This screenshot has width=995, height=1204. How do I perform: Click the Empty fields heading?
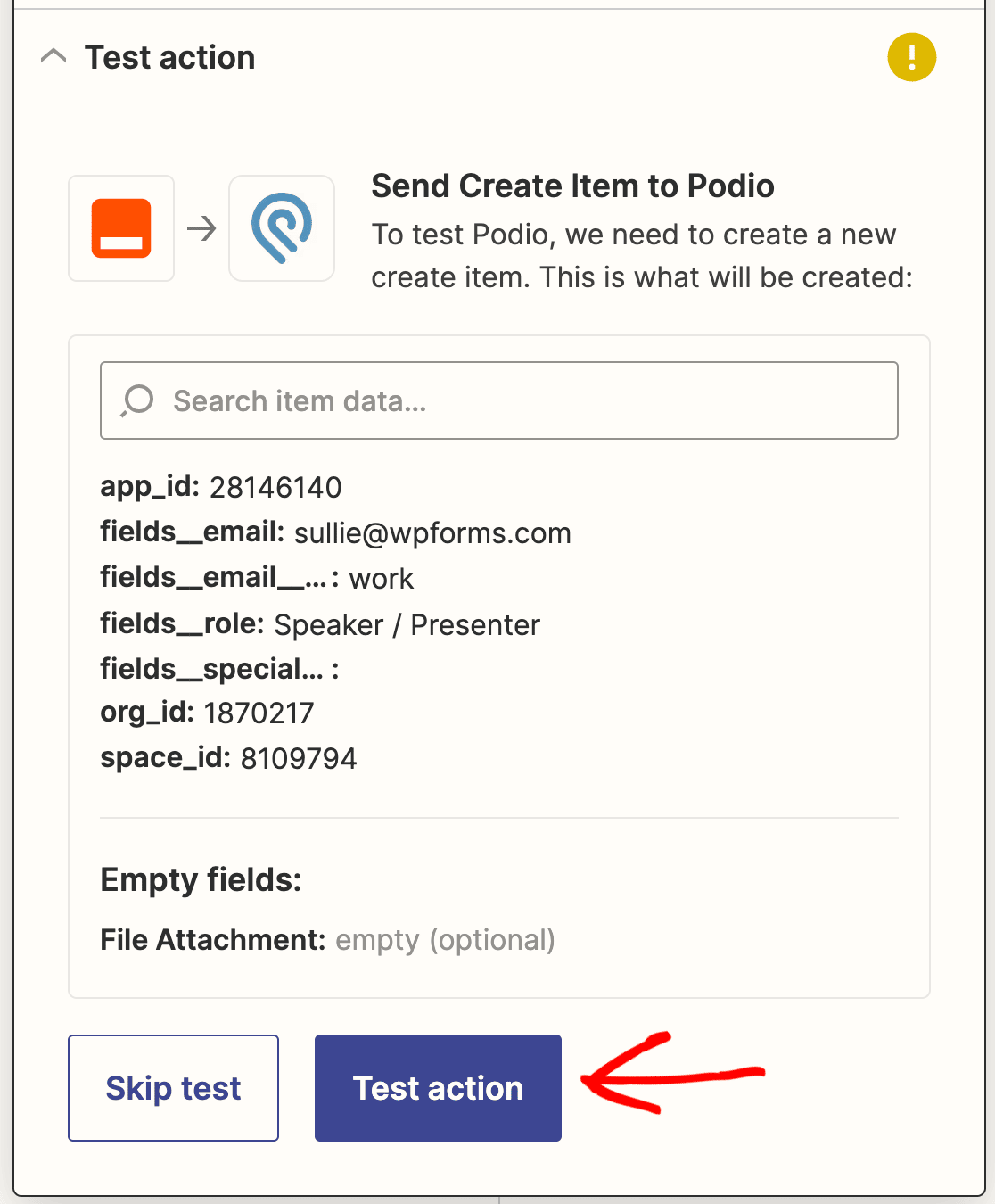tap(201, 879)
